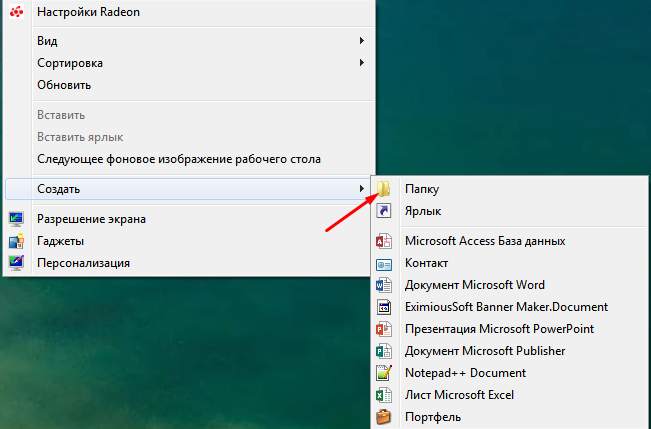
Task: Select the Создать menu item
Action: point(189,189)
